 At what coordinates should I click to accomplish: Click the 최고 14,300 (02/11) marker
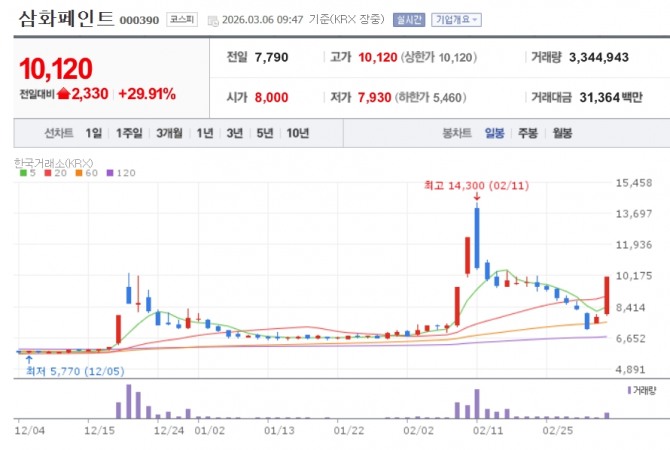[x=476, y=185]
